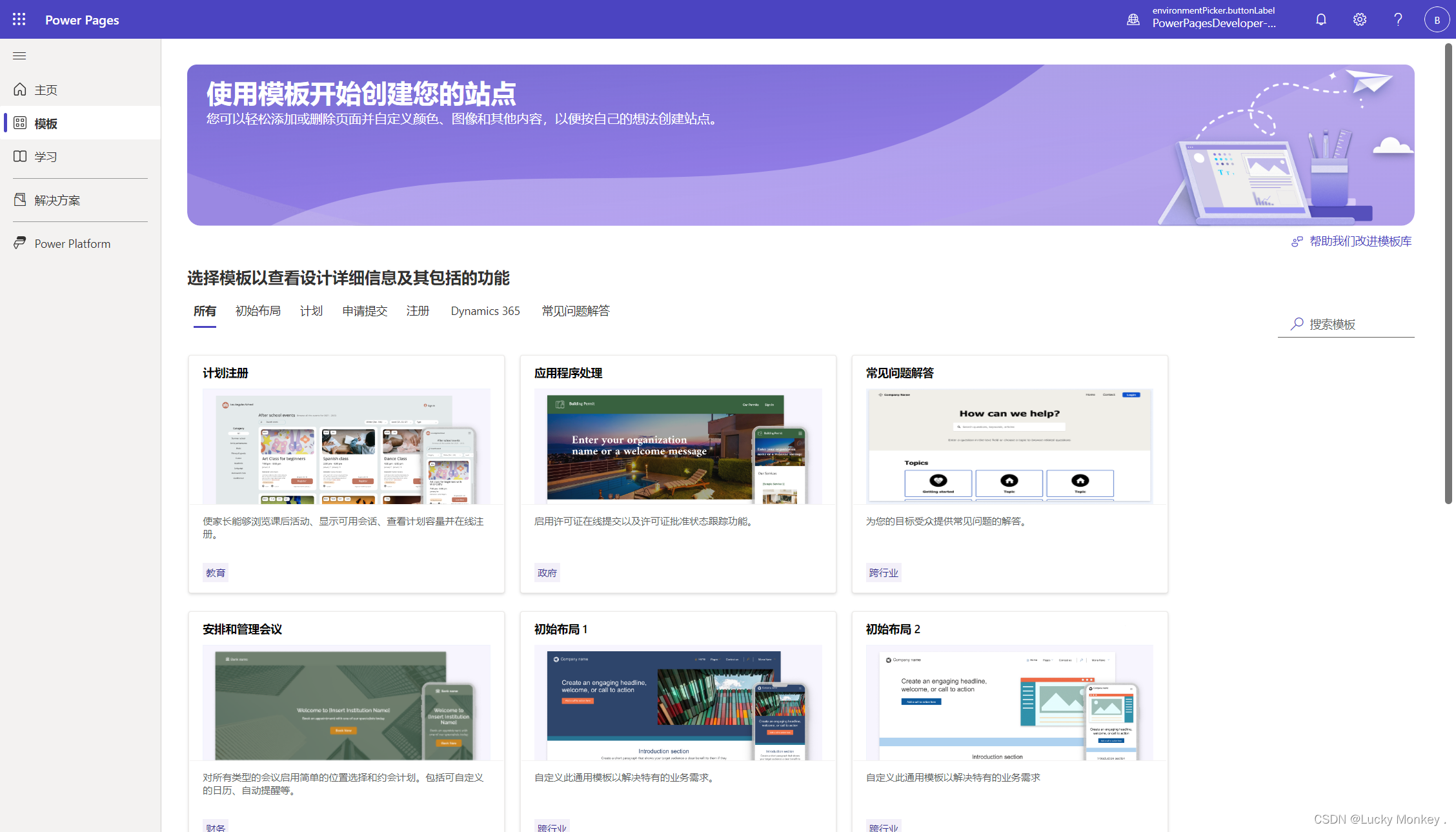Screen dimensions: 1456x832
Task: Open the 初始布局 2 template thumbnail
Action: pyautogui.click(x=1010, y=702)
